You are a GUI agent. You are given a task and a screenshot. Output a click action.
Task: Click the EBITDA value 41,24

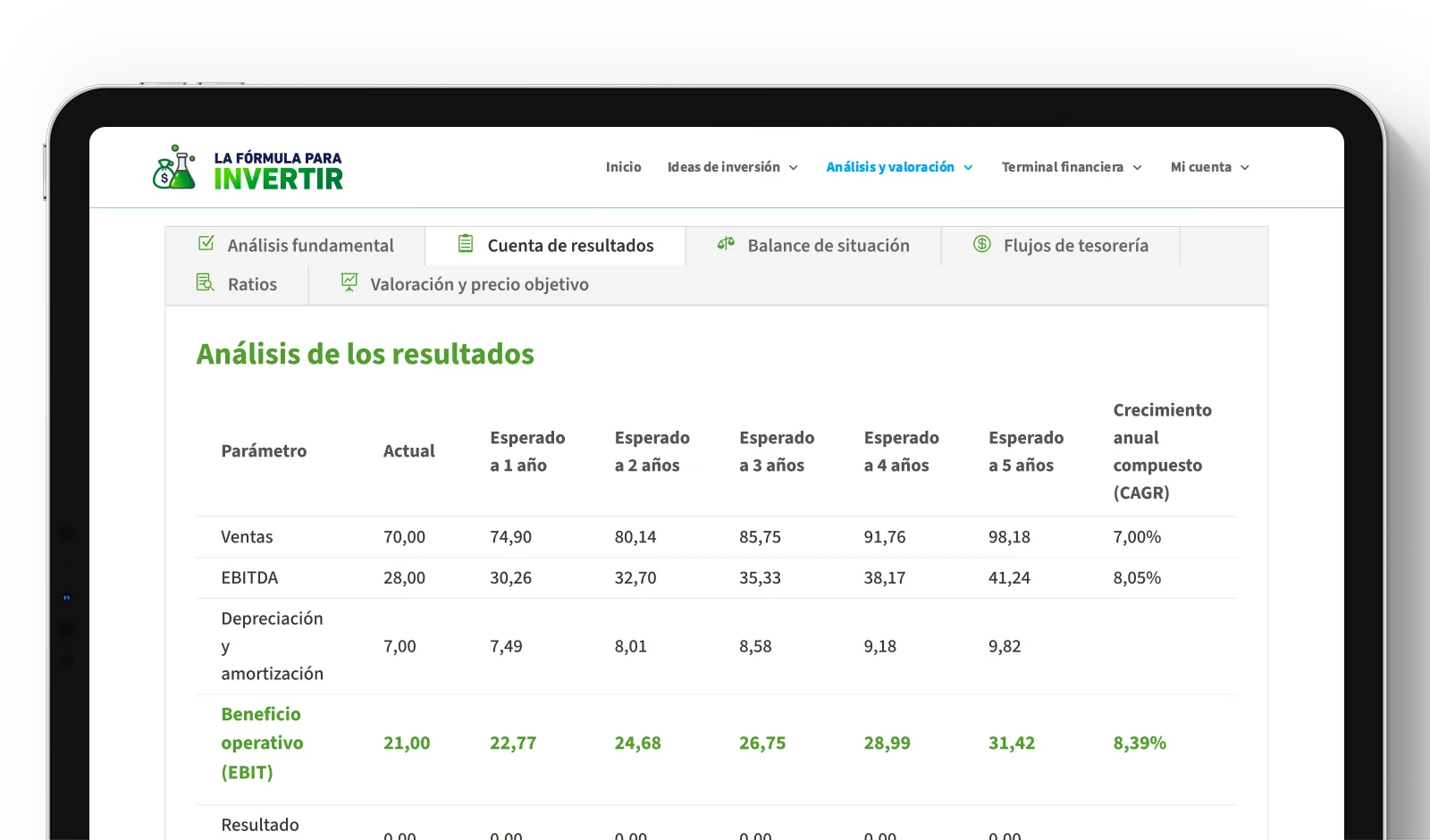[1009, 578]
